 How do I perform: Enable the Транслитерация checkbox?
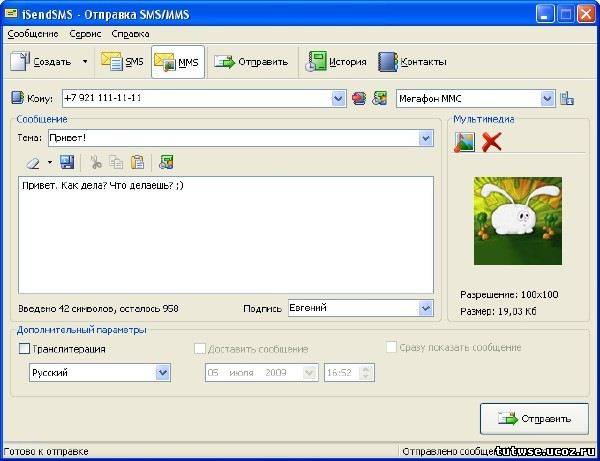(x=24, y=349)
